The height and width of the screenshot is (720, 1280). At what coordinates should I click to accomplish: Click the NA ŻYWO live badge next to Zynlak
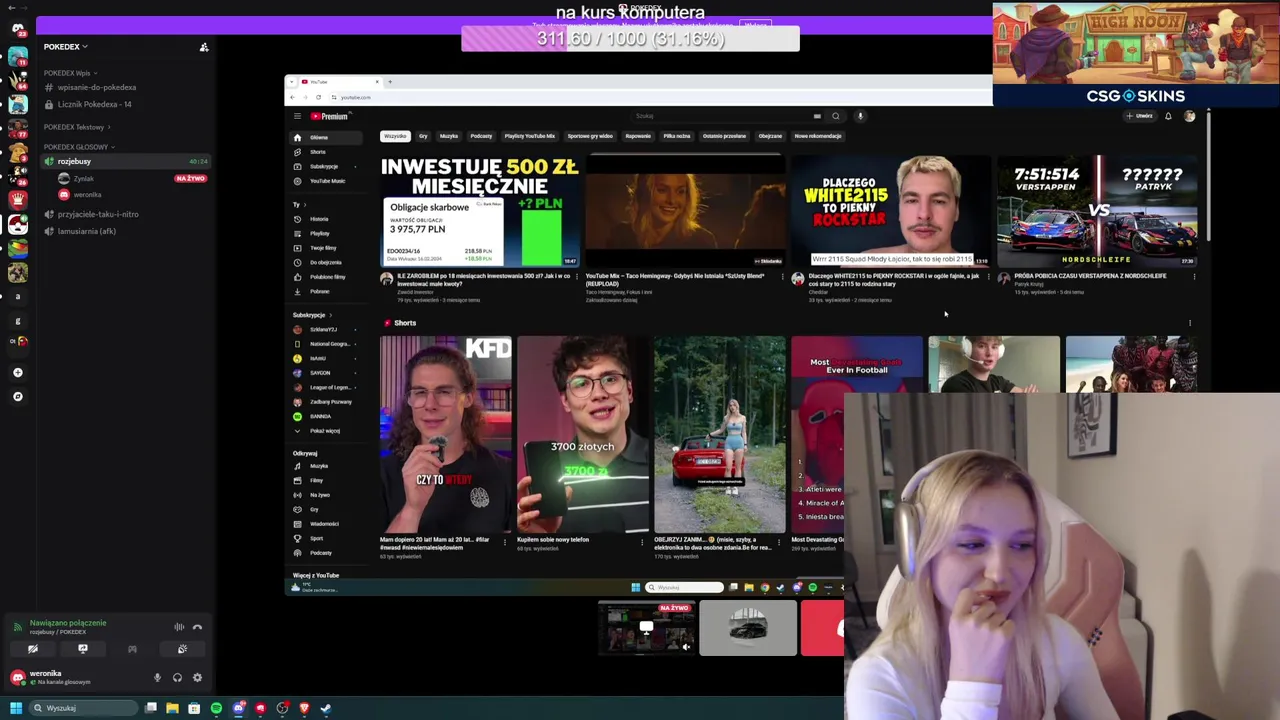coord(190,178)
